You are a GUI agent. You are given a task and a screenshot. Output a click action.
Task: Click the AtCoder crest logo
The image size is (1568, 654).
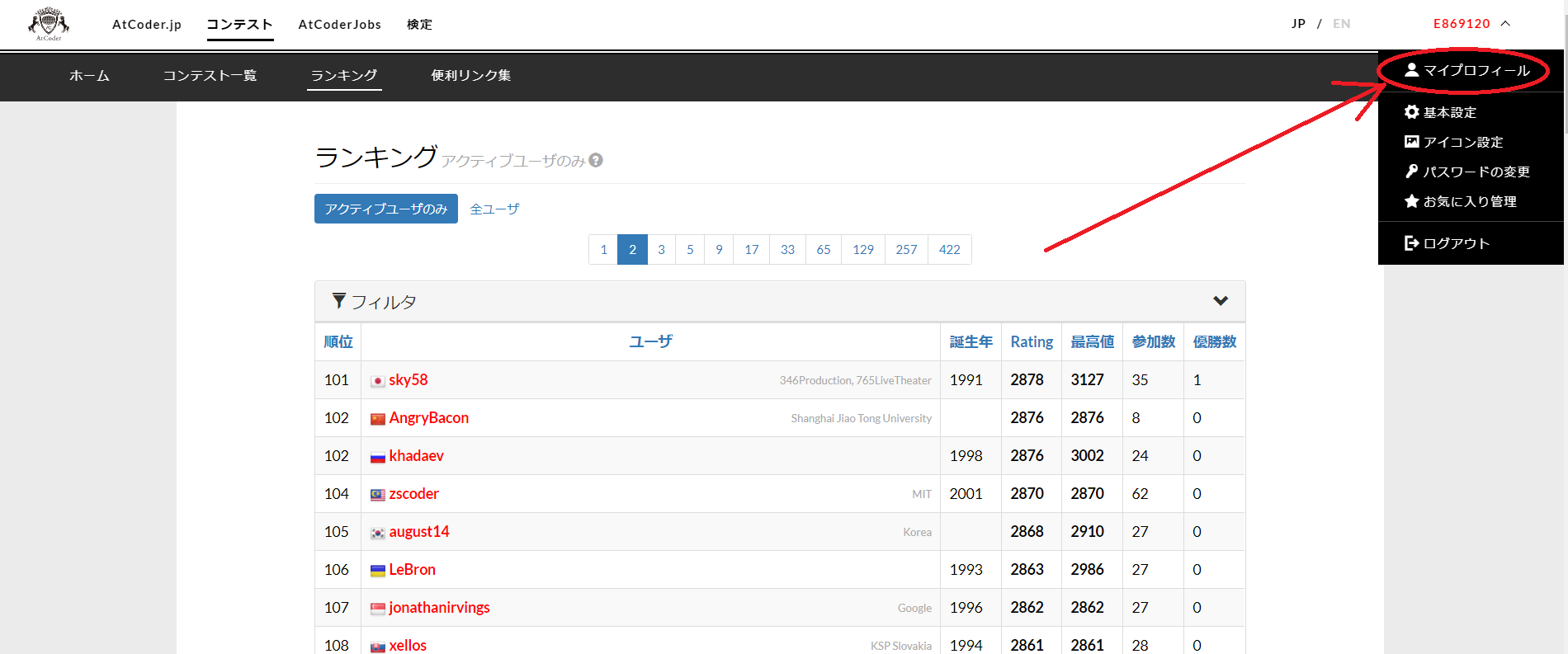click(49, 24)
